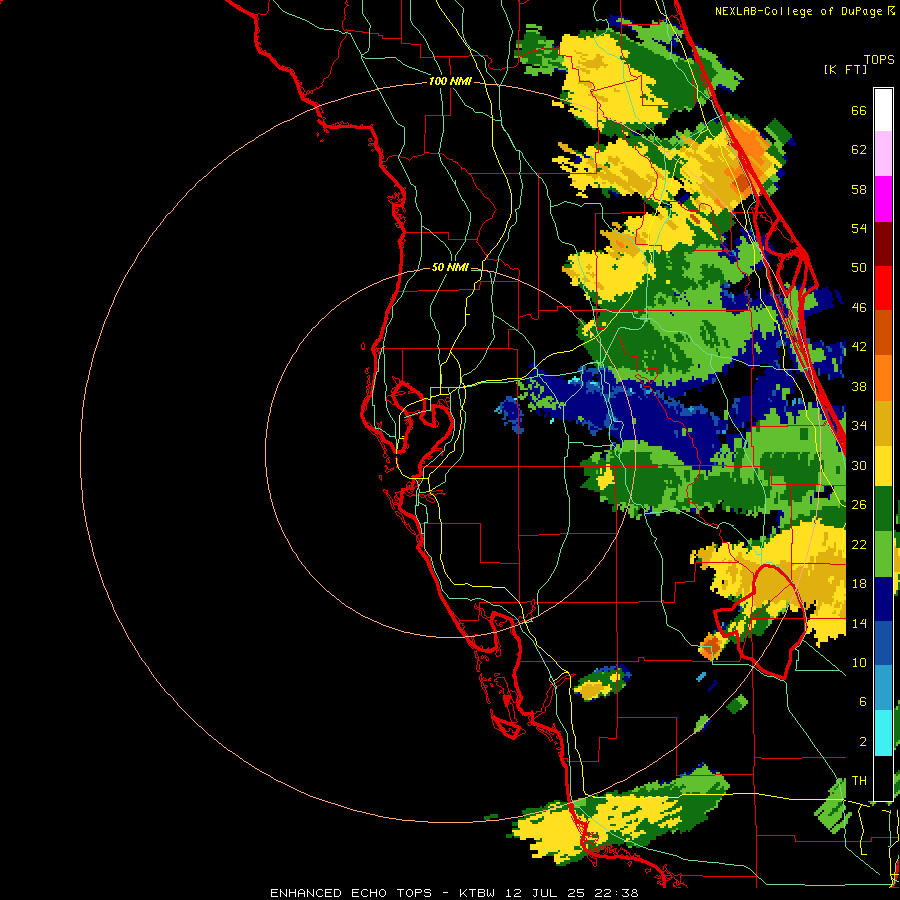Click the '66' scale value
900x900 pixels.
tap(859, 110)
